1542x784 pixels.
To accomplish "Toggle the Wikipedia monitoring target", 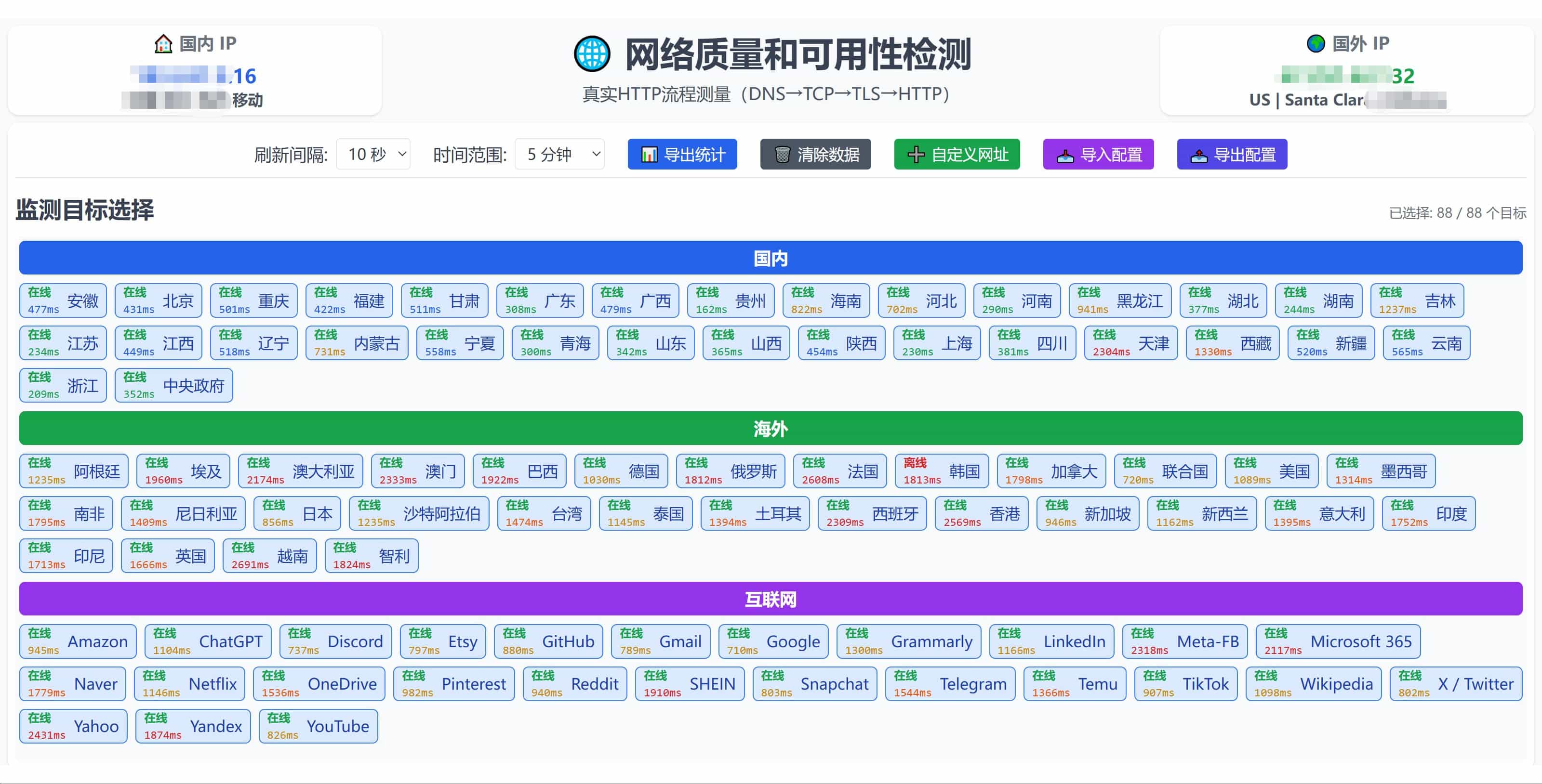I will (1313, 683).
